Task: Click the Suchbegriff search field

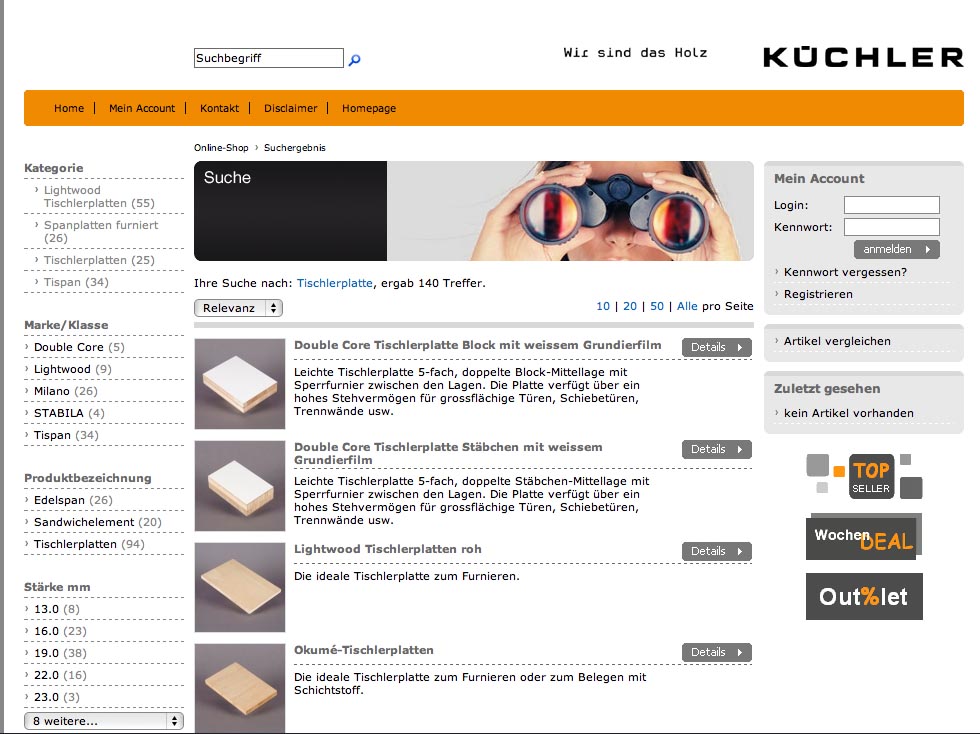Action: 268,59
